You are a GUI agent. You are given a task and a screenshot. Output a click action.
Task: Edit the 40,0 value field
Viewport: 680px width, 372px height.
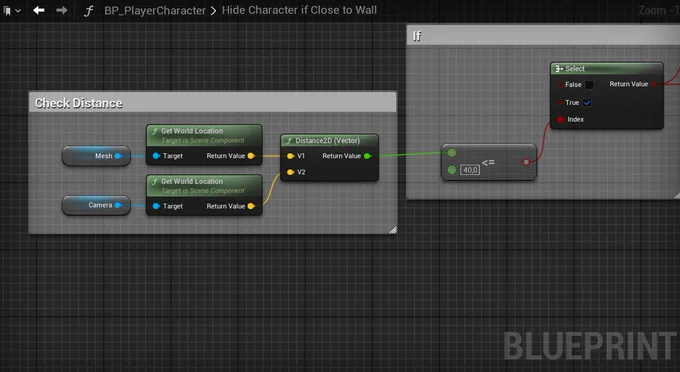pyautogui.click(x=470, y=170)
